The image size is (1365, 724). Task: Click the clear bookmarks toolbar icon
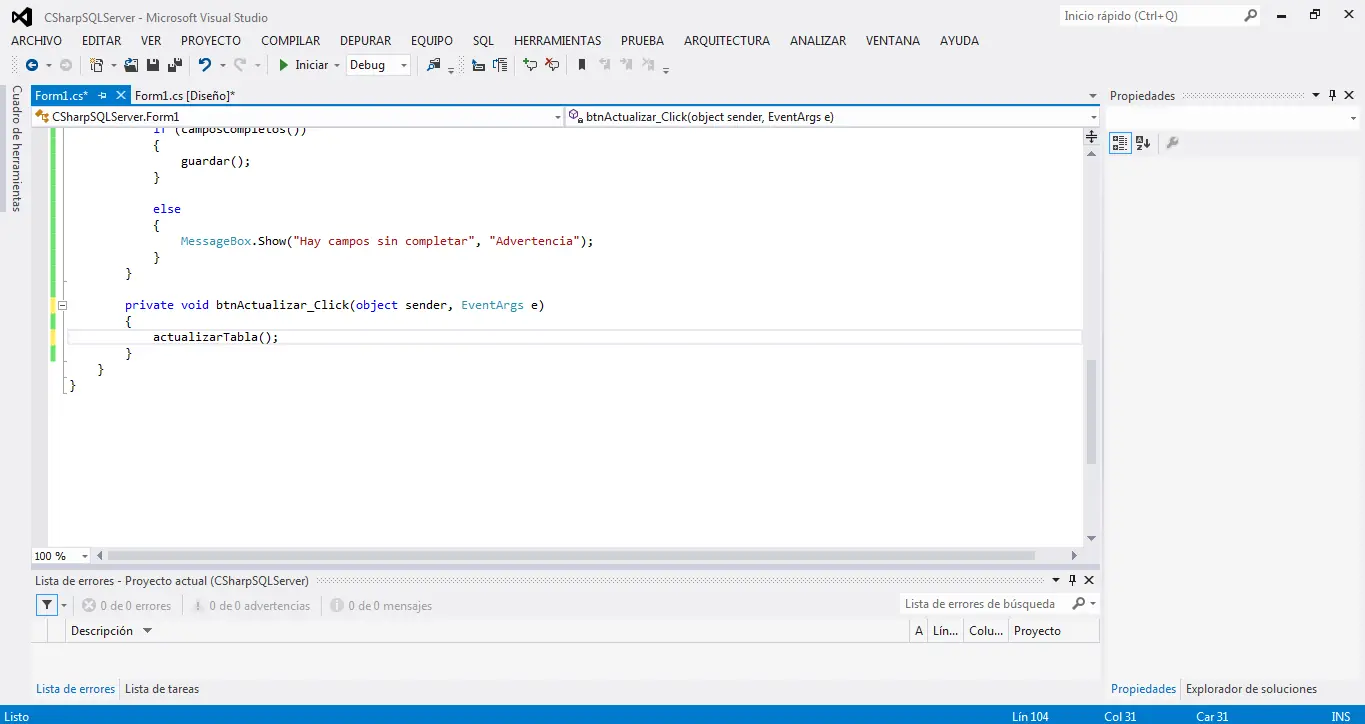pos(648,65)
